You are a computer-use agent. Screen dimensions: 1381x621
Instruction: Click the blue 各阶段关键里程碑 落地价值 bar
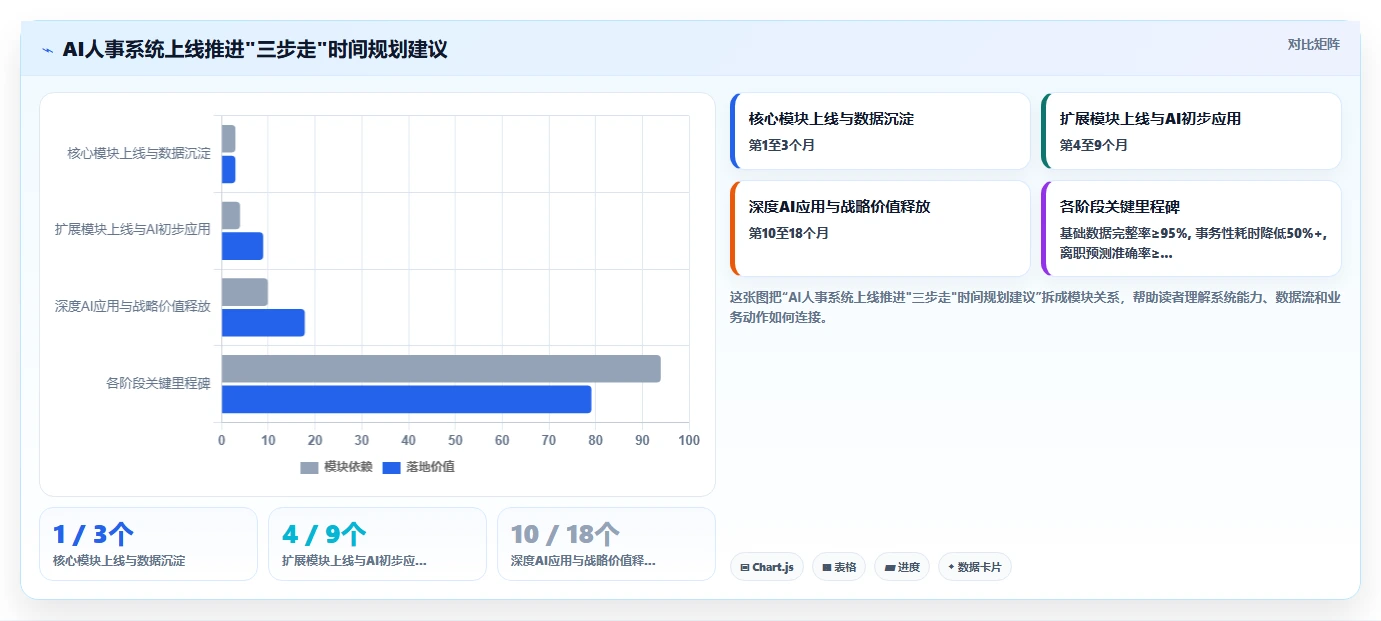click(x=406, y=399)
